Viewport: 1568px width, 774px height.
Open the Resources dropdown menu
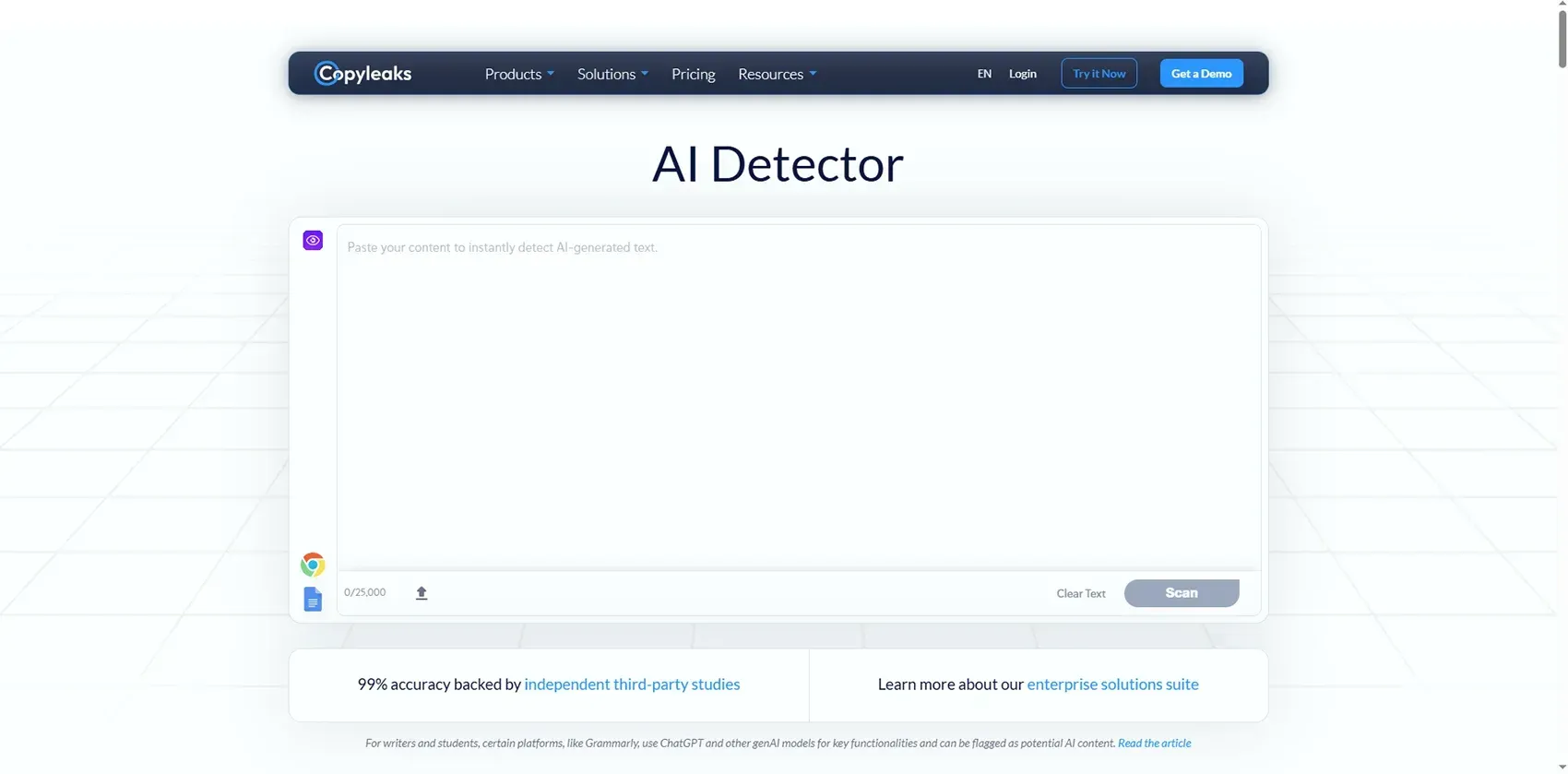[776, 74]
